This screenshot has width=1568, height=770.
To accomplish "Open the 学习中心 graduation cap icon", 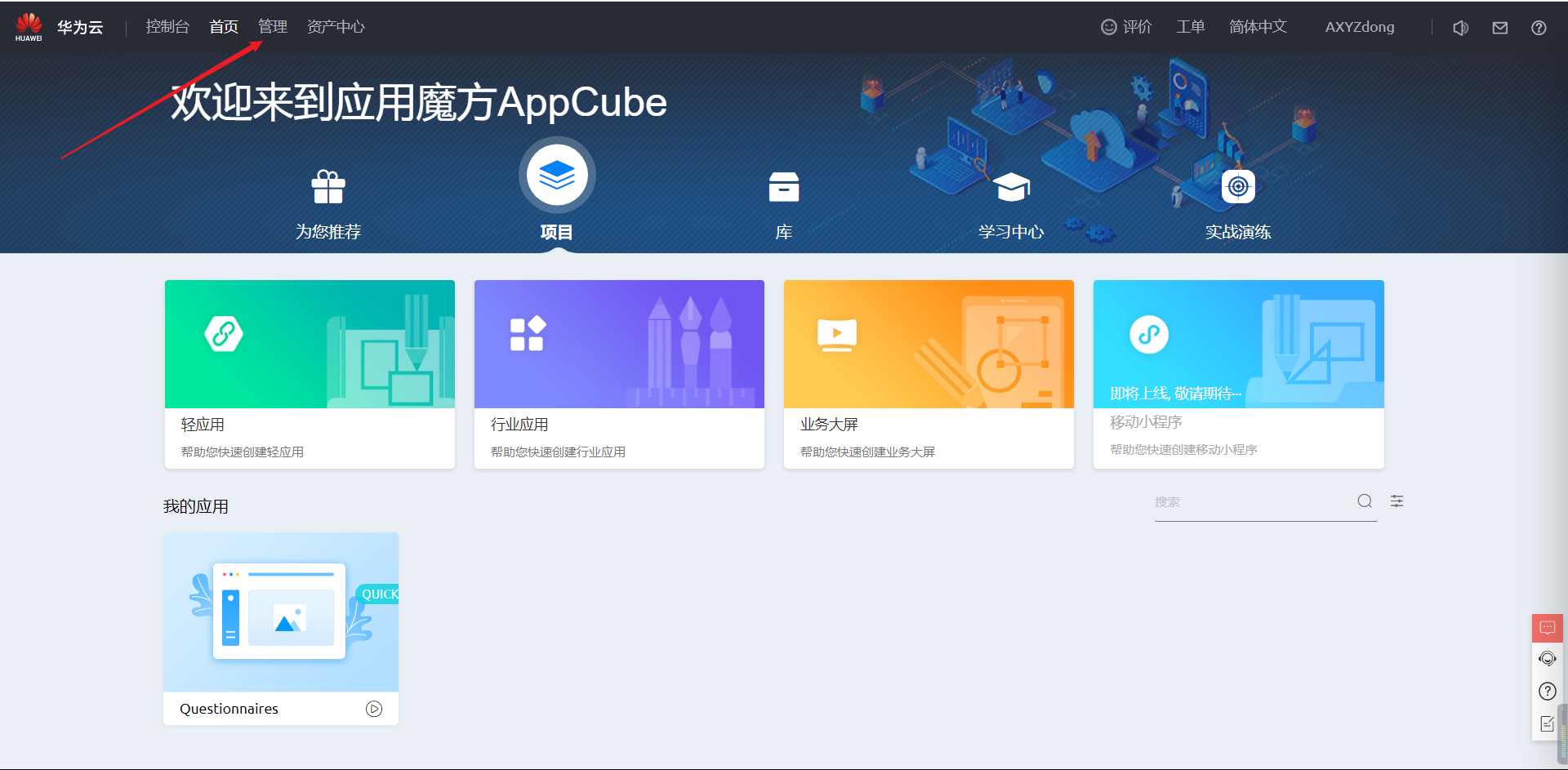I will 1011,187.
